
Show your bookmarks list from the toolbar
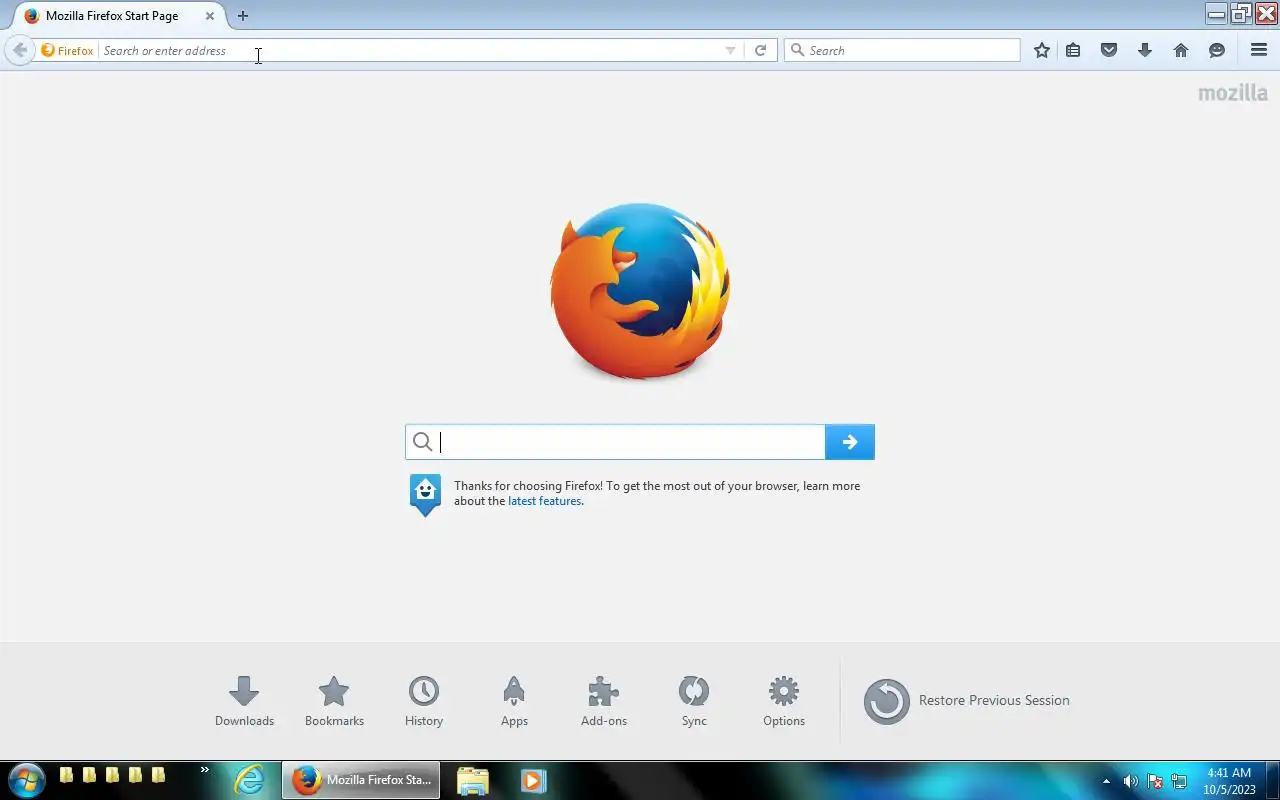point(1073,50)
